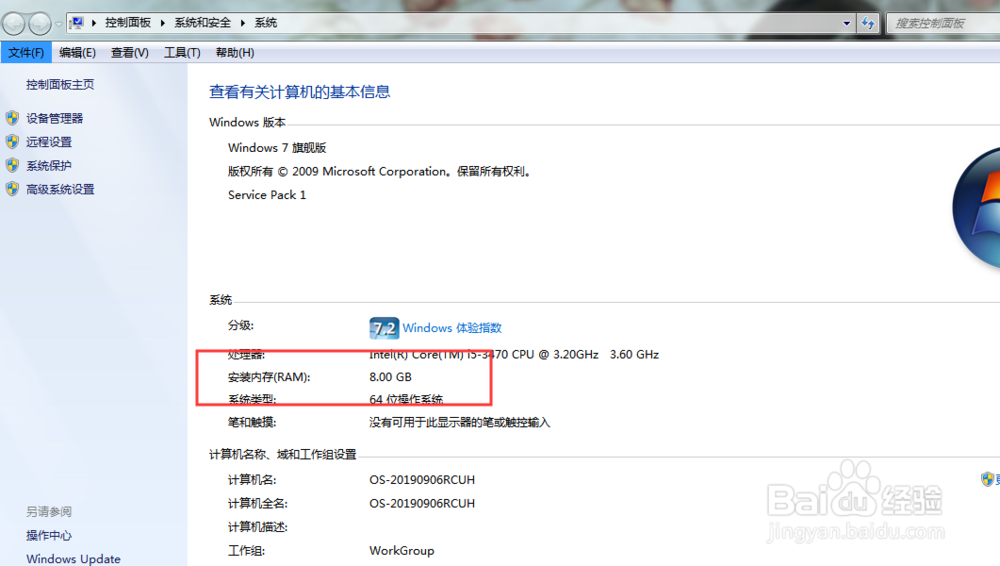1000x566 pixels.
Task: Open the 编辑(E) menu
Action: pyautogui.click(x=77, y=52)
